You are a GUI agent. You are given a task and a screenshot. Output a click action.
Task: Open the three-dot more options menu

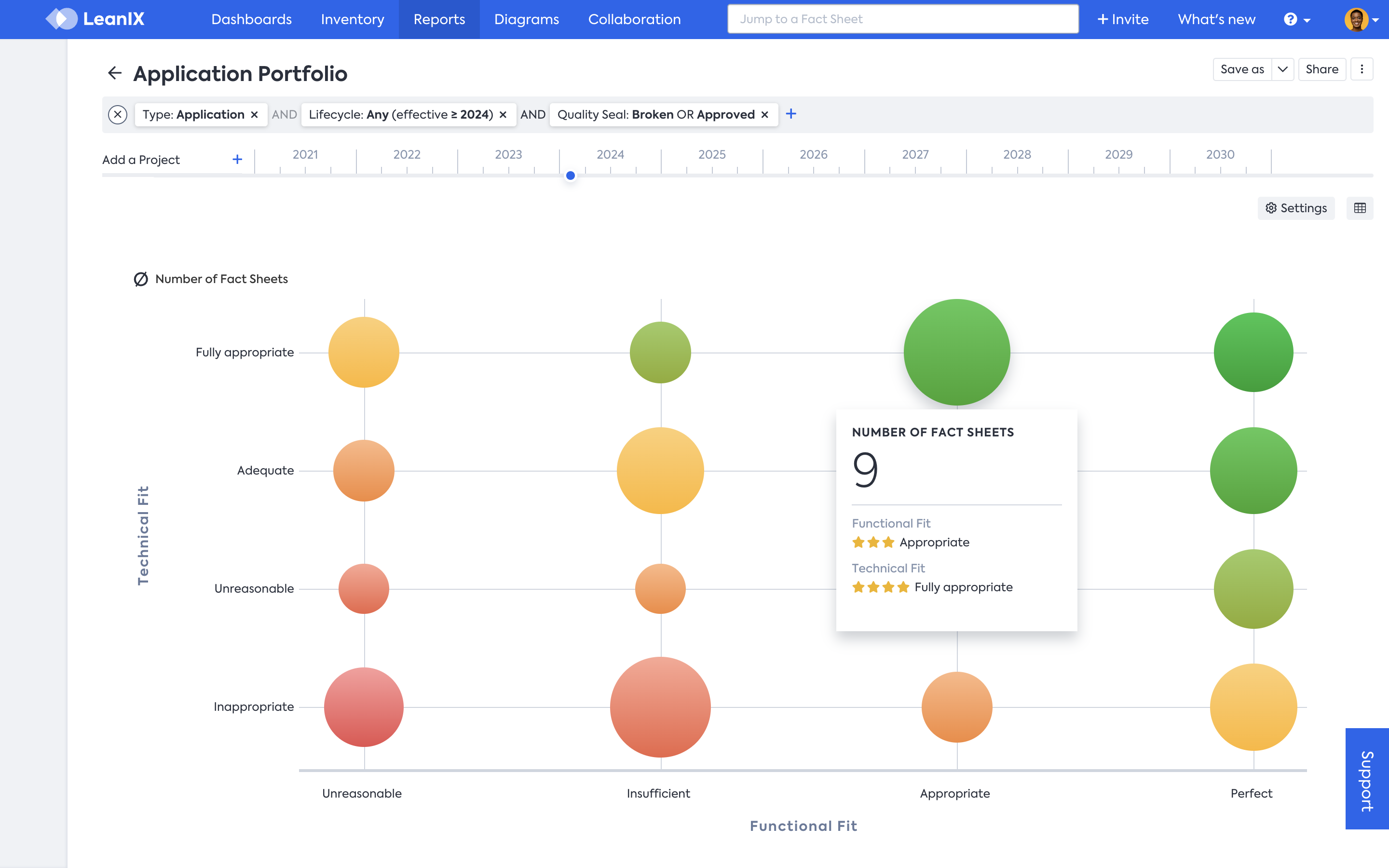click(1362, 69)
